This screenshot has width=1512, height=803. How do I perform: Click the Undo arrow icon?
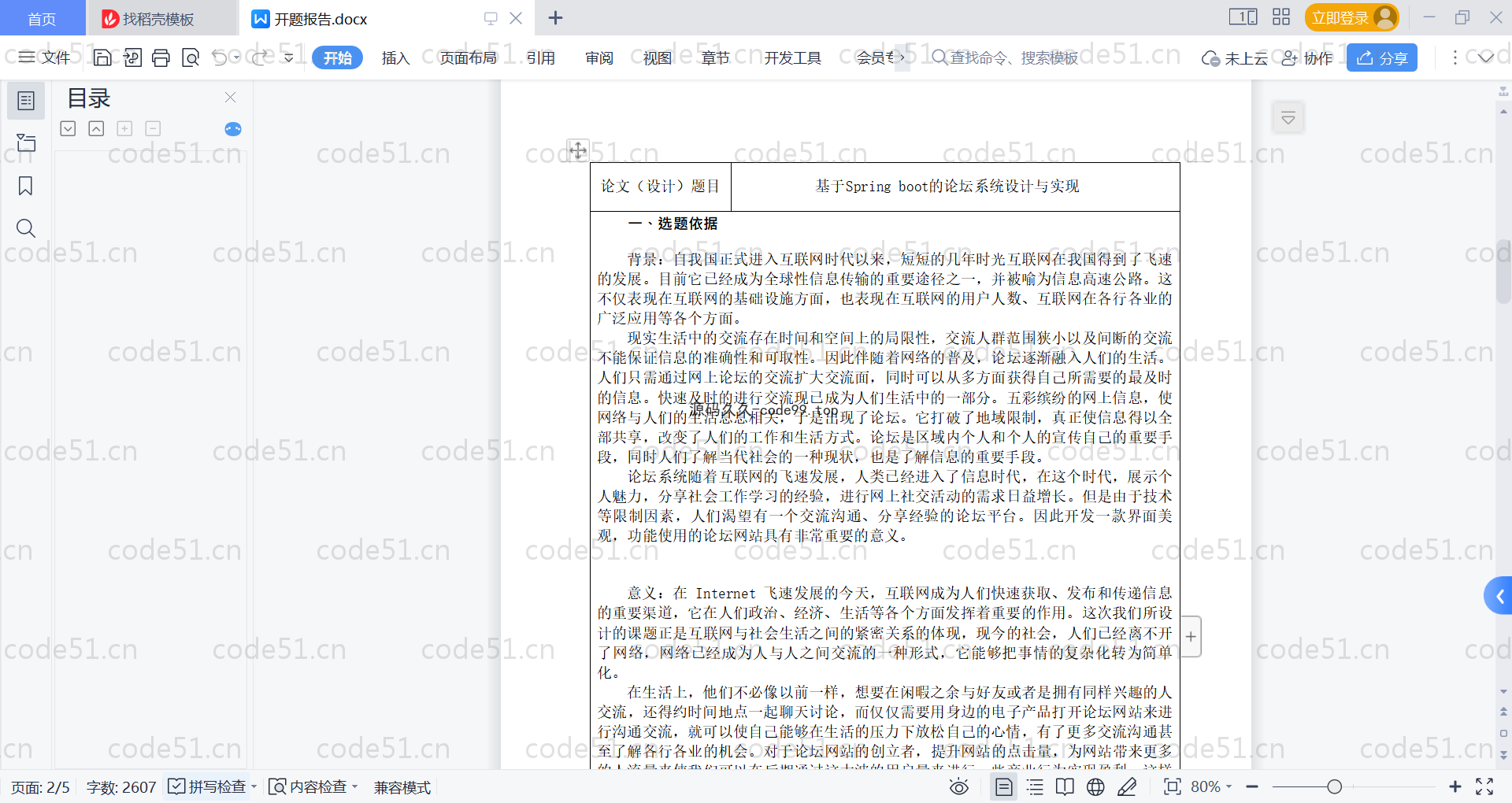pos(220,57)
